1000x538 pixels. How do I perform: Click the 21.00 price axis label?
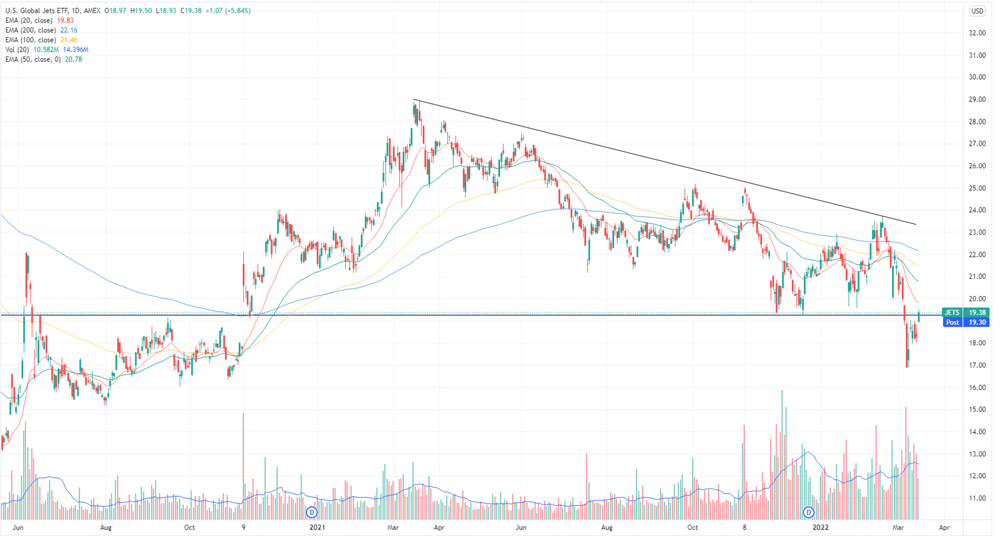pos(977,277)
